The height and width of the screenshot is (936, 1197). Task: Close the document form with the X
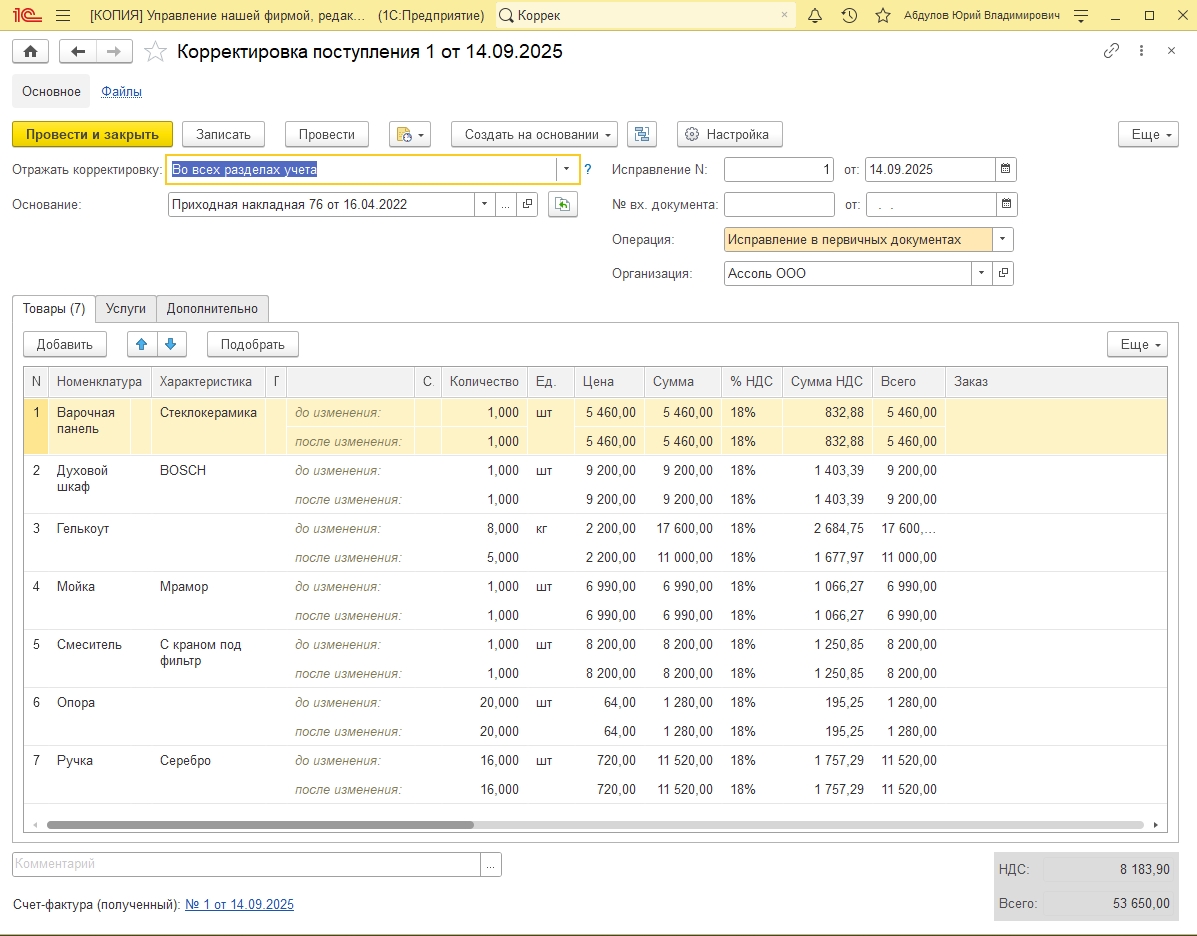[x=1171, y=50]
